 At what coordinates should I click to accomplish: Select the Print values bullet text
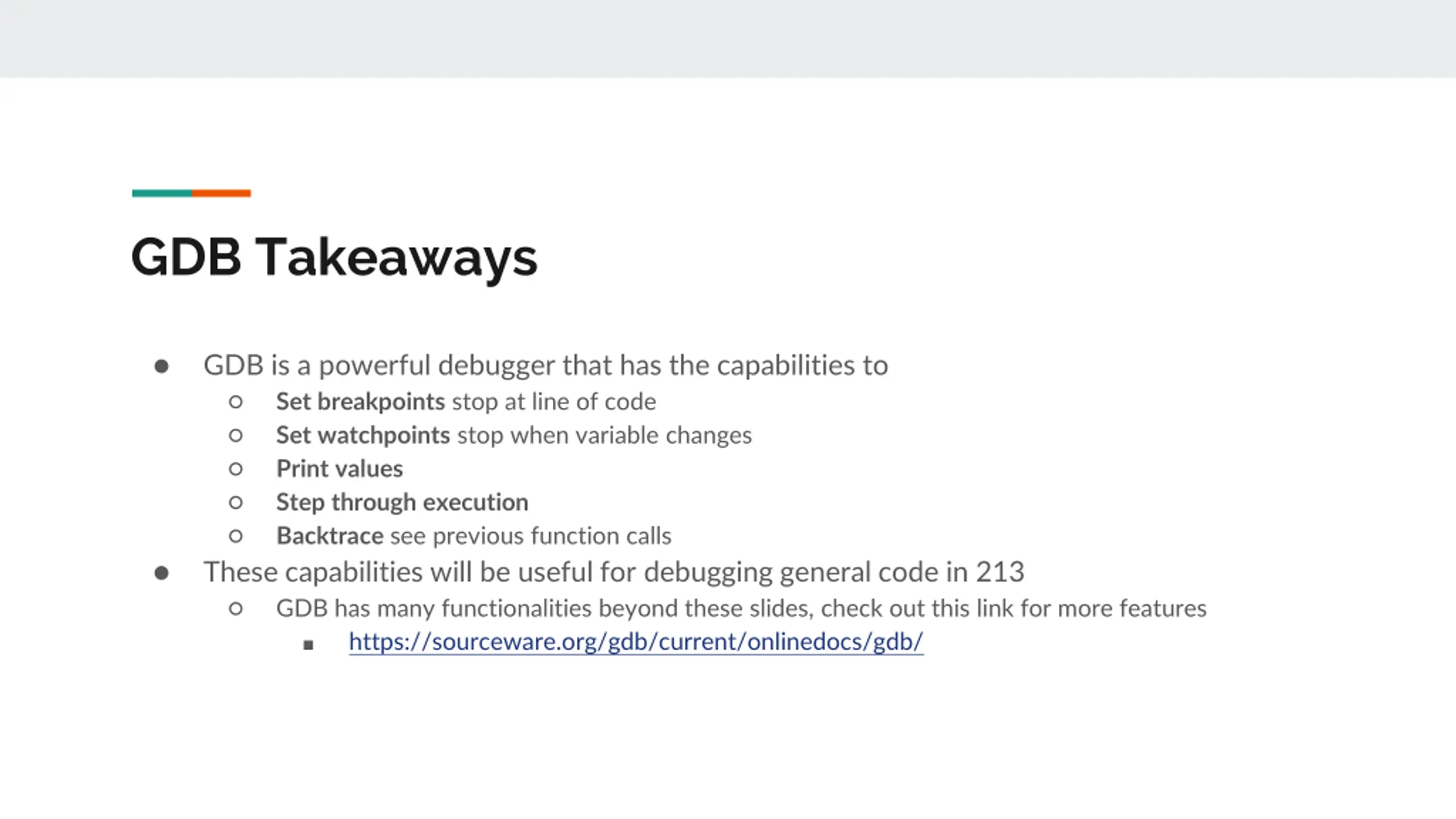point(340,469)
